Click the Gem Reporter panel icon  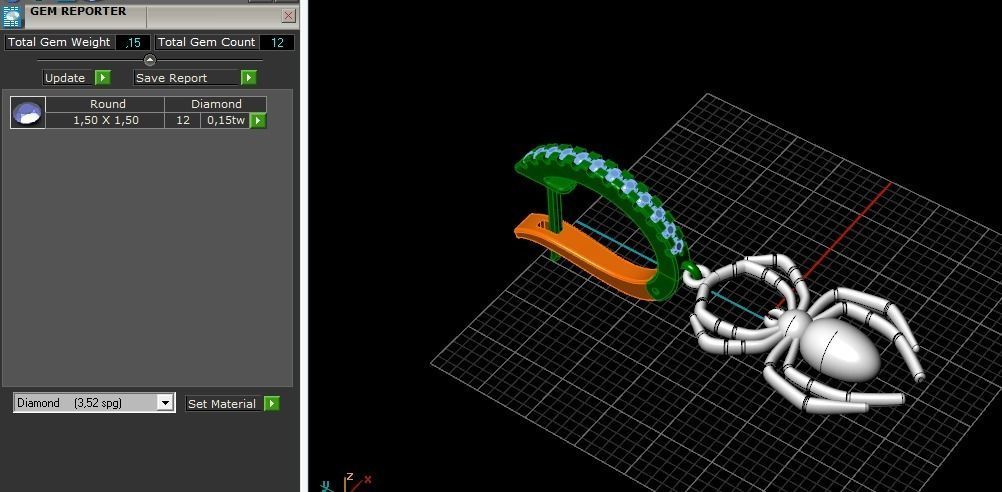pos(12,17)
